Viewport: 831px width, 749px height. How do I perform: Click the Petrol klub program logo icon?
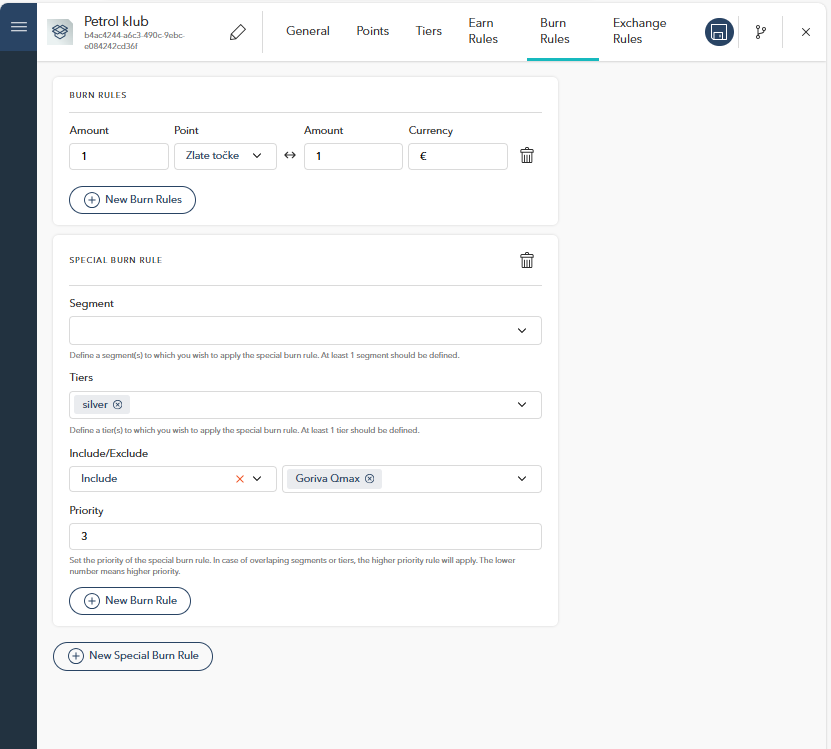click(x=60, y=32)
